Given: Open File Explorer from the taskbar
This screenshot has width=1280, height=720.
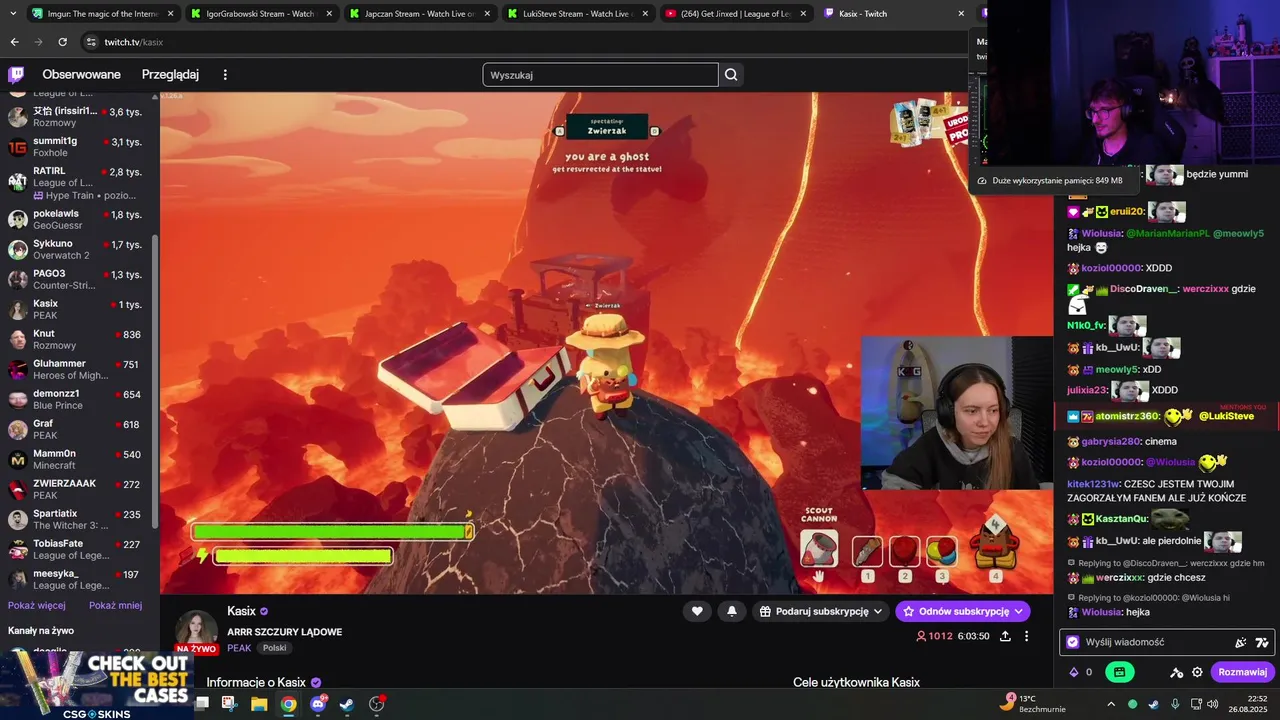Looking at the screenshot, I should click(x=259, y=704).
